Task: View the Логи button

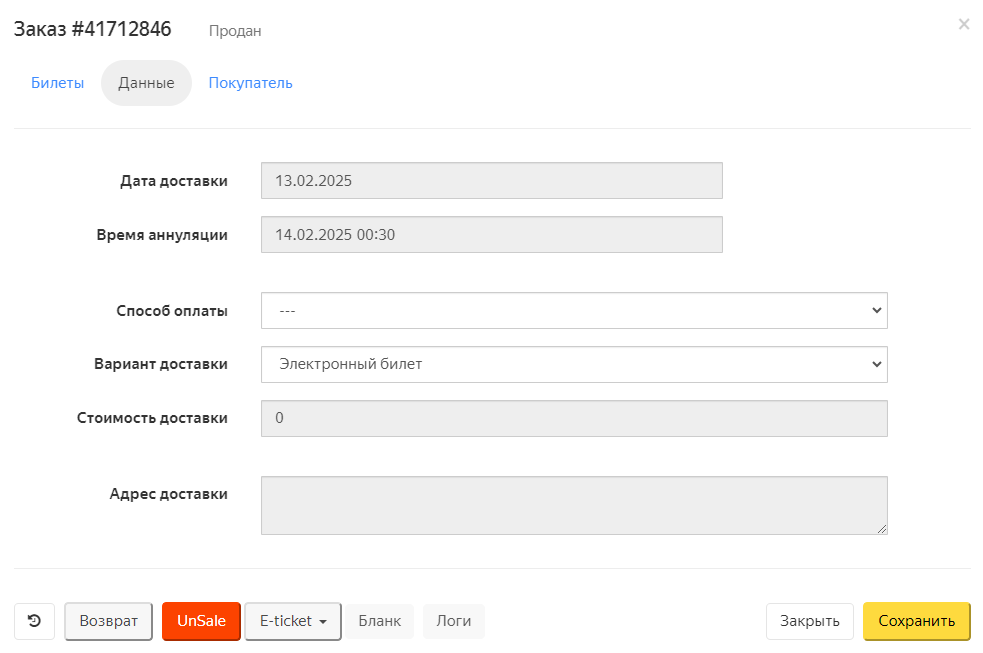Action: point(453,621)
